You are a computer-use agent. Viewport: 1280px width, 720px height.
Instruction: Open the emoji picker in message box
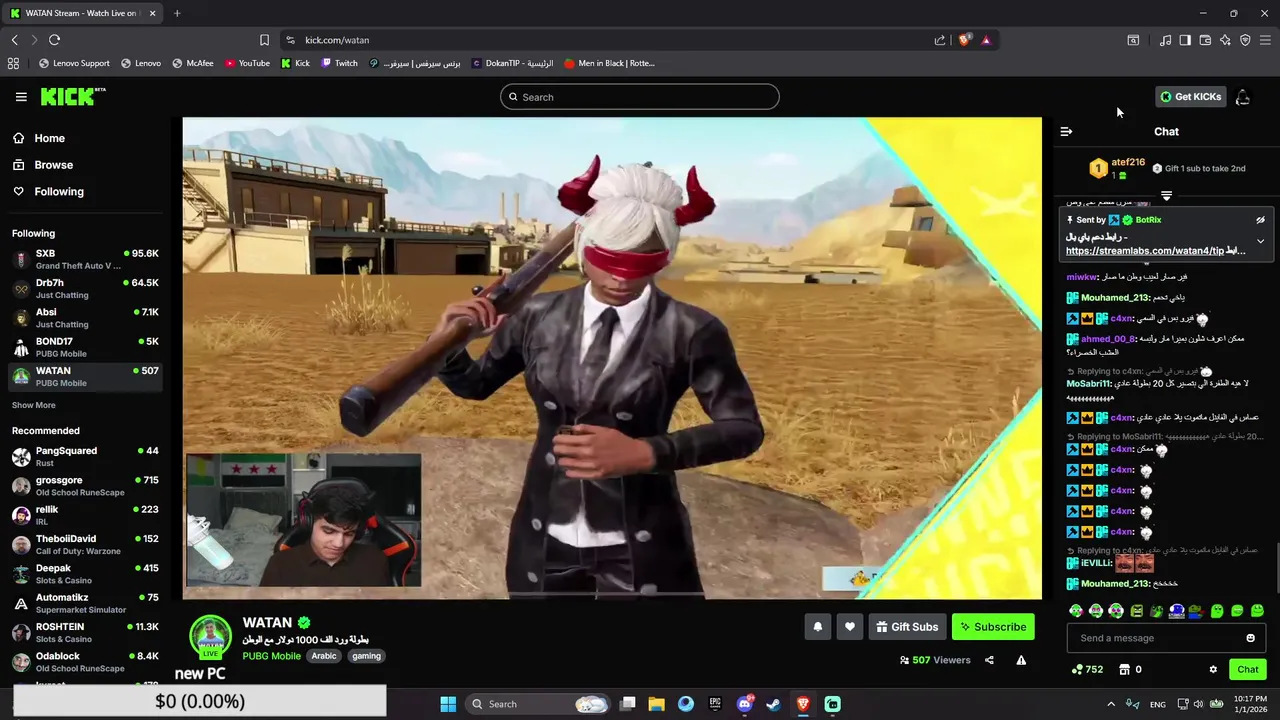(x=1250, y=638)
